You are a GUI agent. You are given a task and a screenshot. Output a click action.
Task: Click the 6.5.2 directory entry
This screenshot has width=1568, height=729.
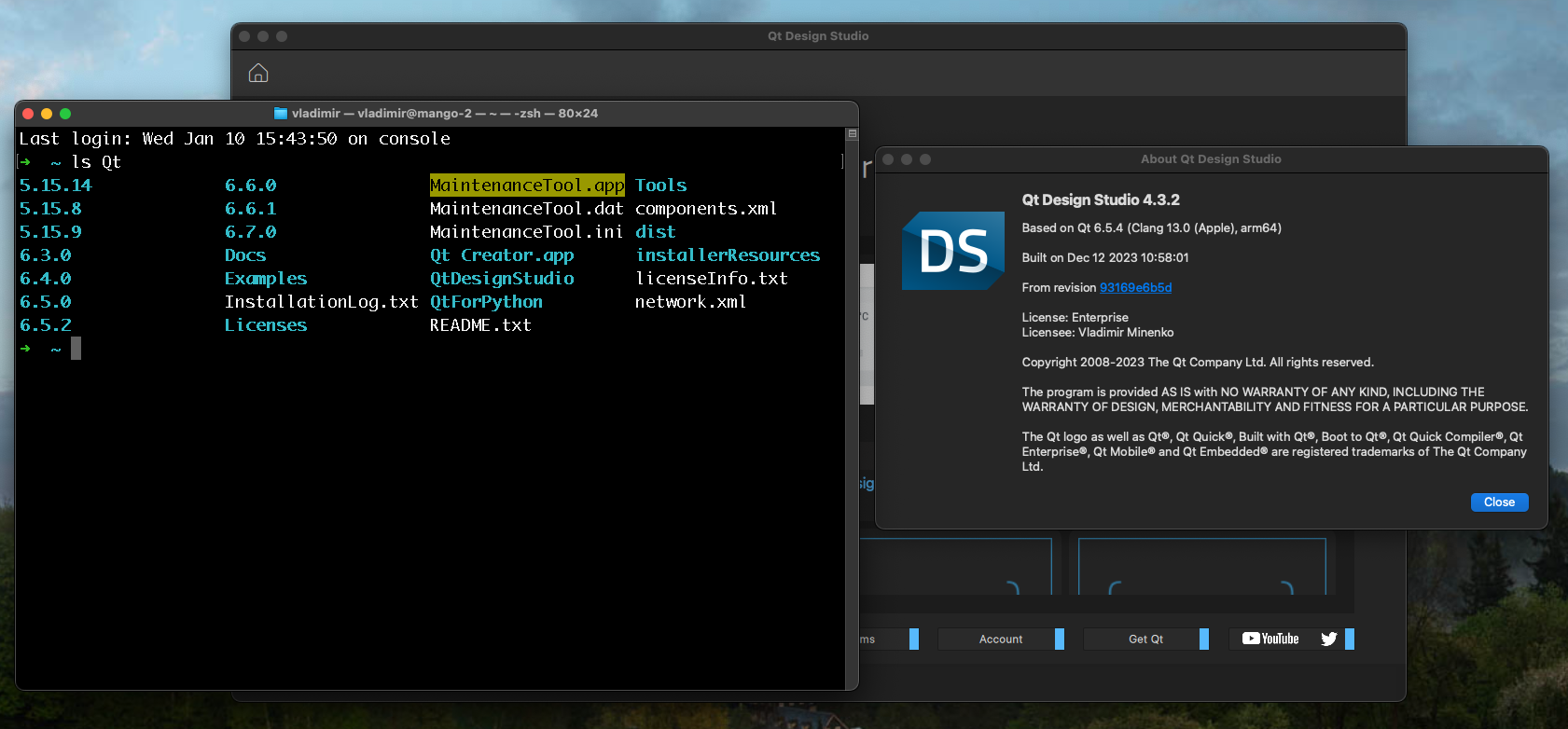(x=46, y=325)
